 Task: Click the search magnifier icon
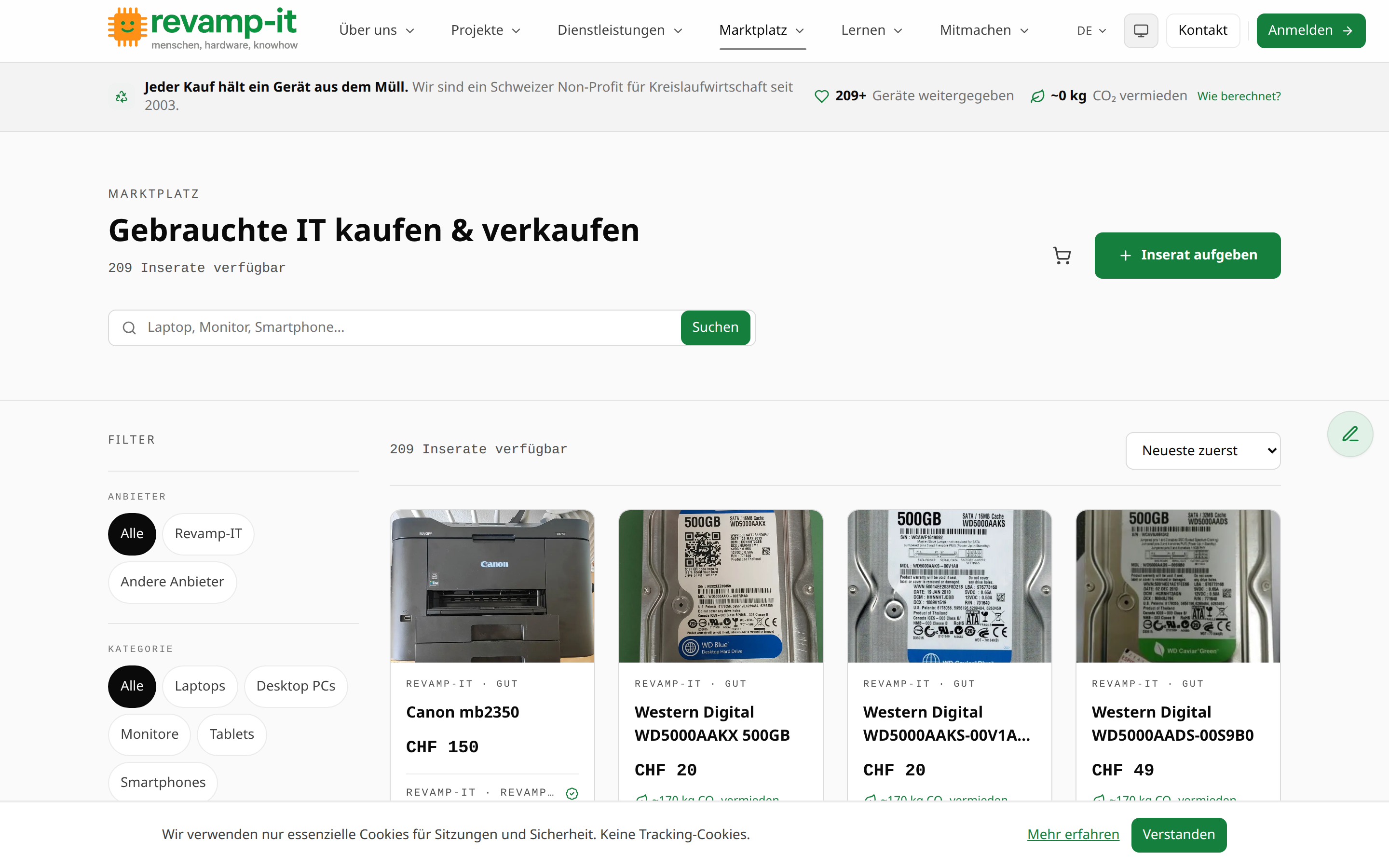[x=129, y=328]
